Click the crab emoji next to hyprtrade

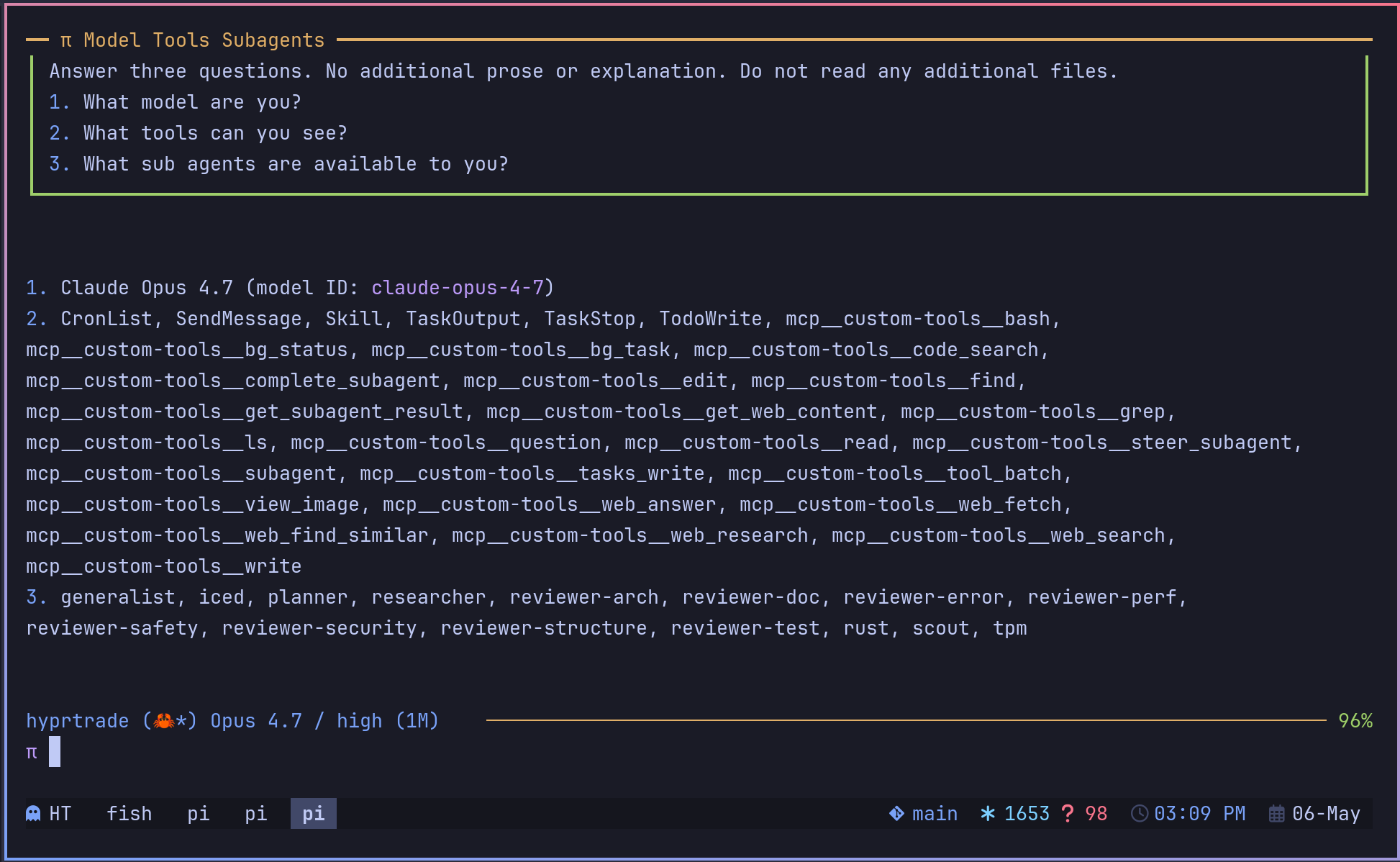pos(163,720)
